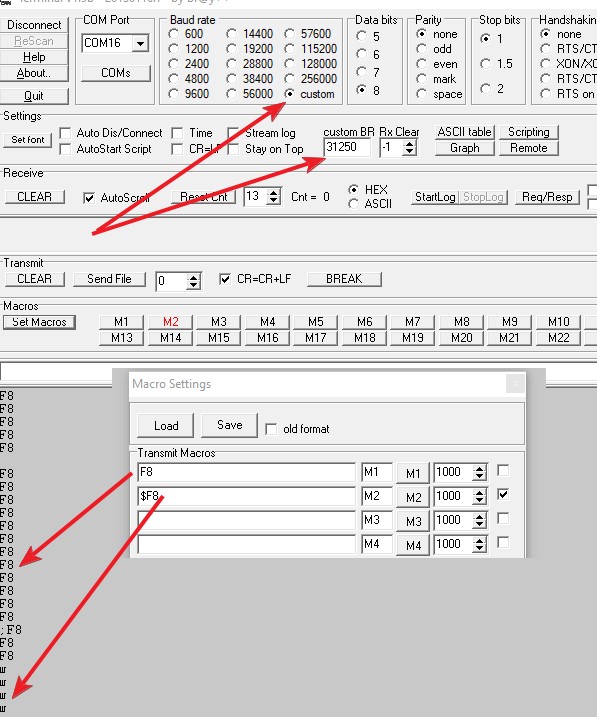The width and height of the screenshot is (597, 717).
Task: Quit the terminal application
Action: click(34, 96)
